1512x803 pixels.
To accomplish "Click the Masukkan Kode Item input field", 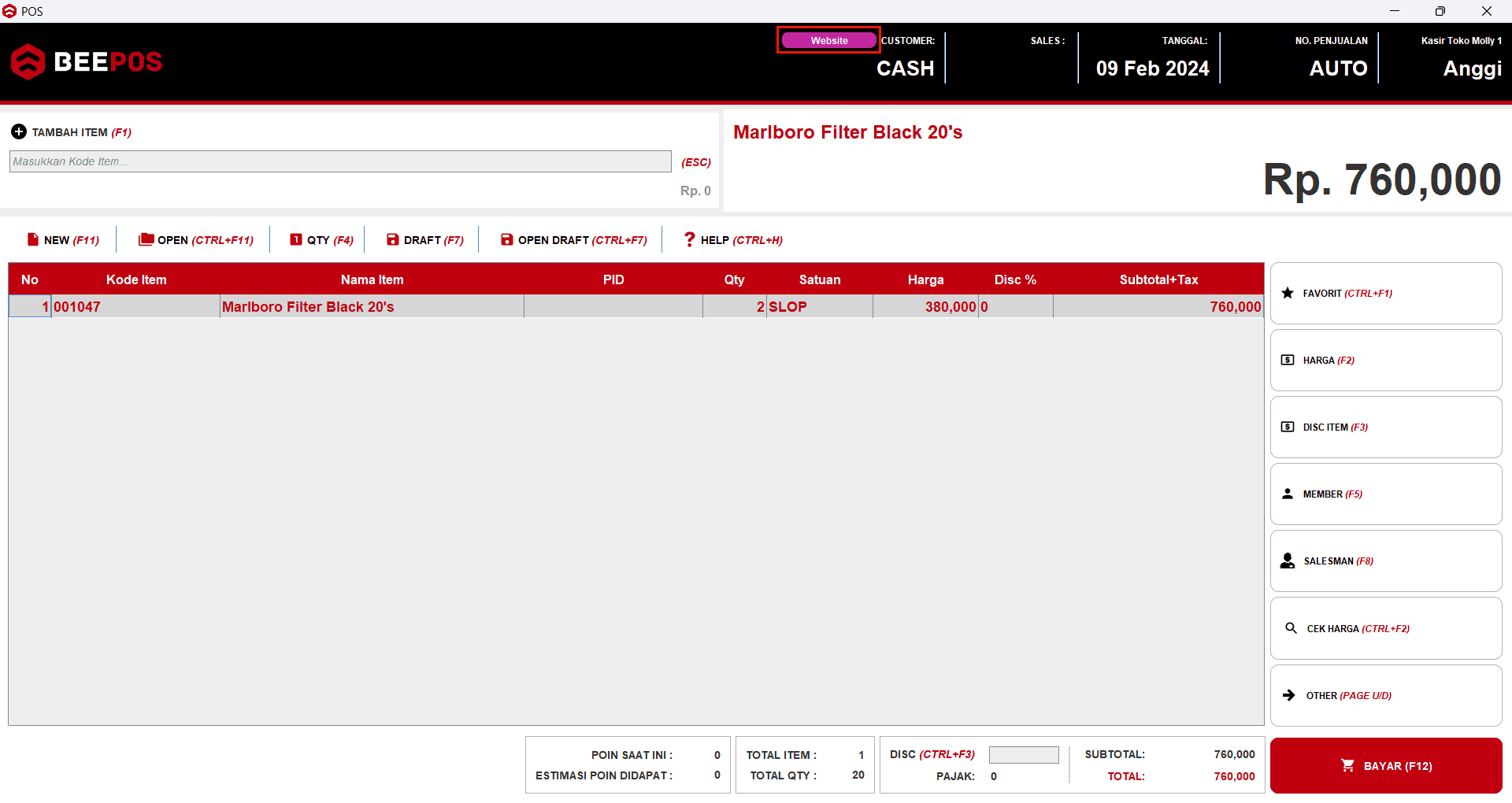I will point(340,161).
